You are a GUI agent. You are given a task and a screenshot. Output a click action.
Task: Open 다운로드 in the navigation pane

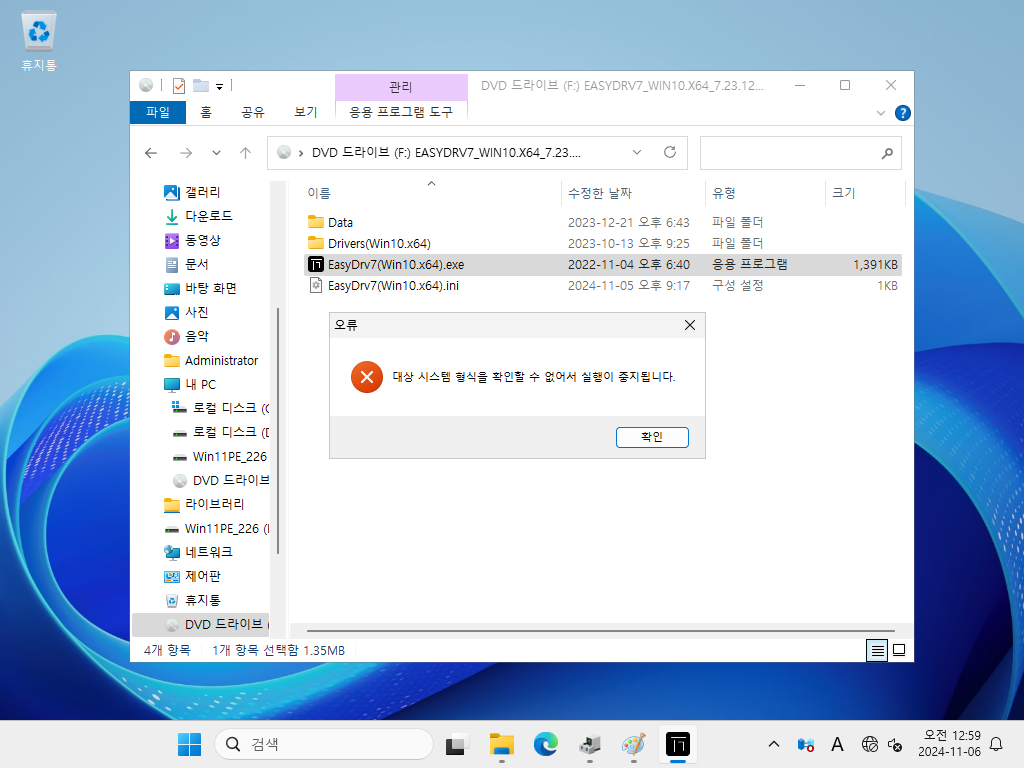[x=199, y=216]
